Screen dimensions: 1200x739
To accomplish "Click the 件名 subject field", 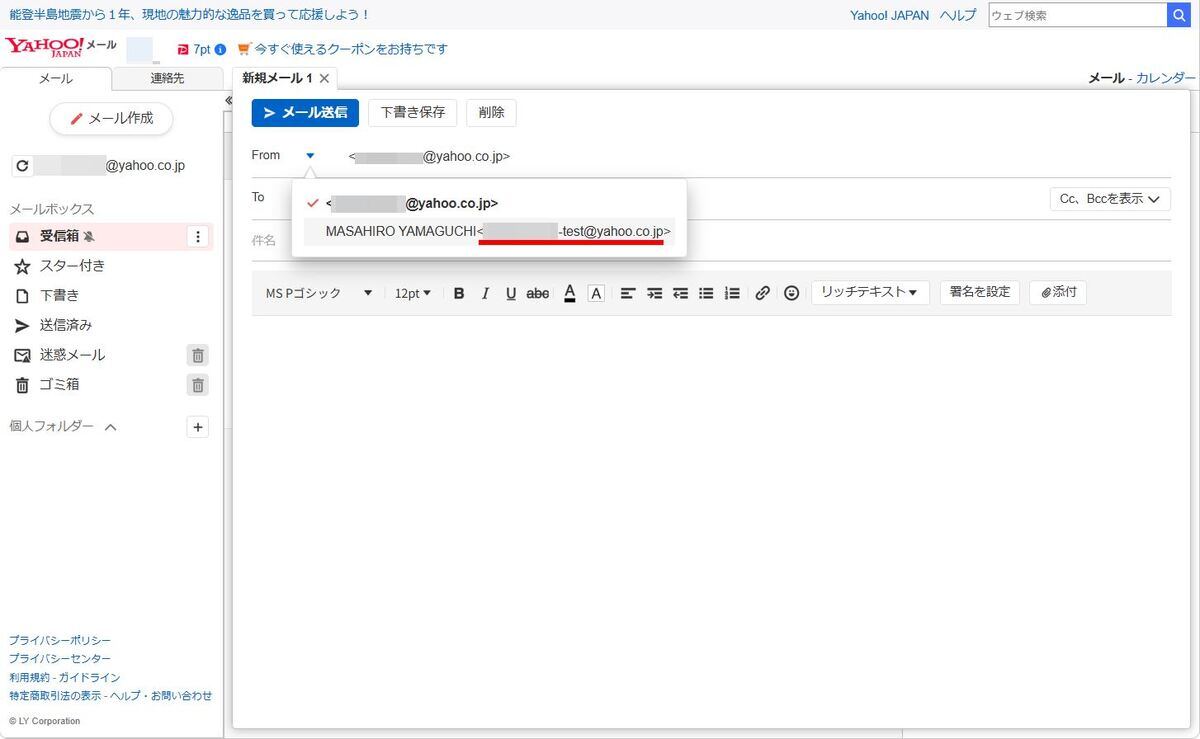I will [x=711, y=241].
